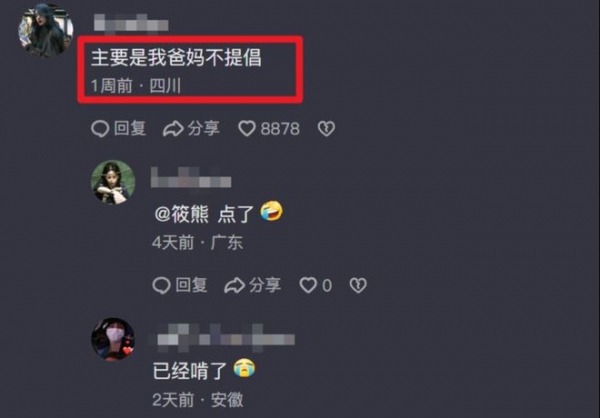Reply to the 点了 comment from 广东
This screenshot has width=600, height=418.
pyautogui.click(x=180, y=286)
